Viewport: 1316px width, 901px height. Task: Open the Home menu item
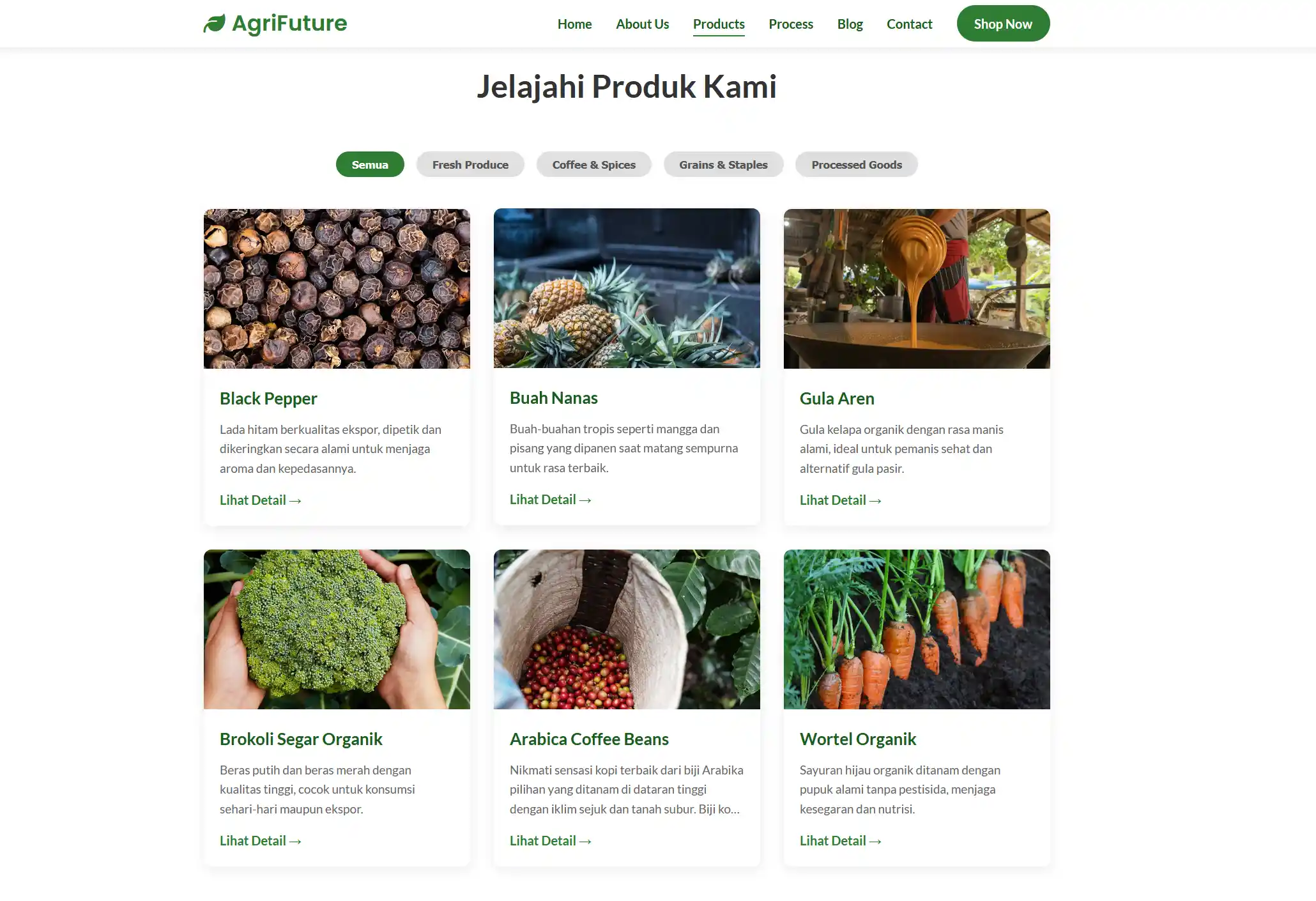pyautogui.click(x=574, y=24)
